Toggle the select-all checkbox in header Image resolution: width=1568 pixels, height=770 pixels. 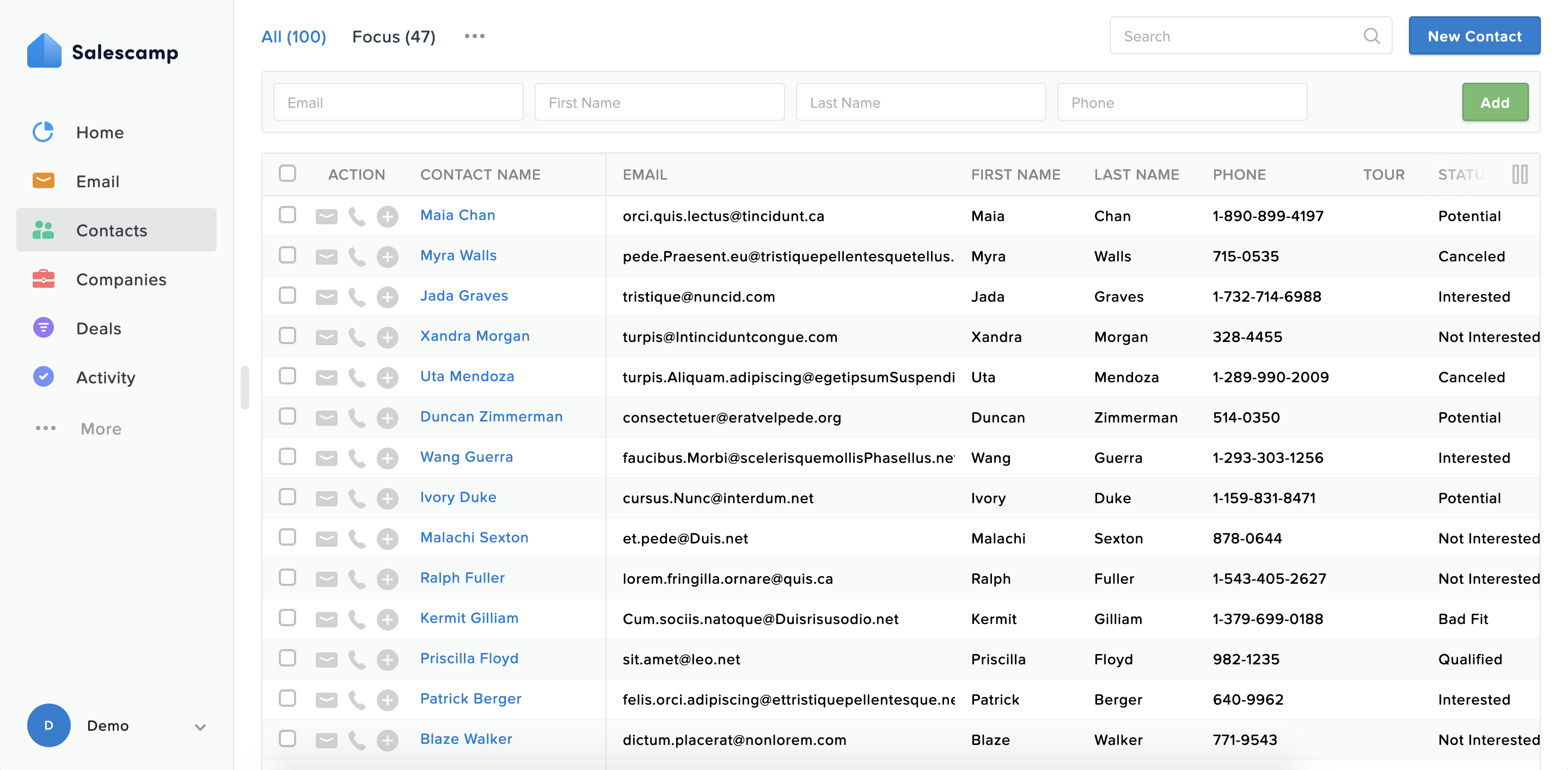click(x=287, y=174)
